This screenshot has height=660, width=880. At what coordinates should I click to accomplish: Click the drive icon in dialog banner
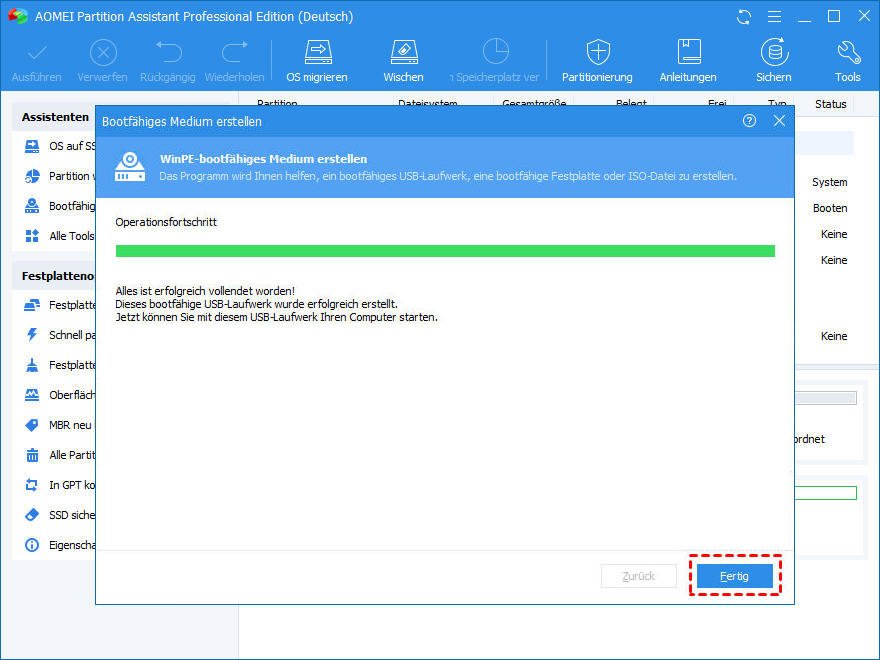click(x=130, y=167)
